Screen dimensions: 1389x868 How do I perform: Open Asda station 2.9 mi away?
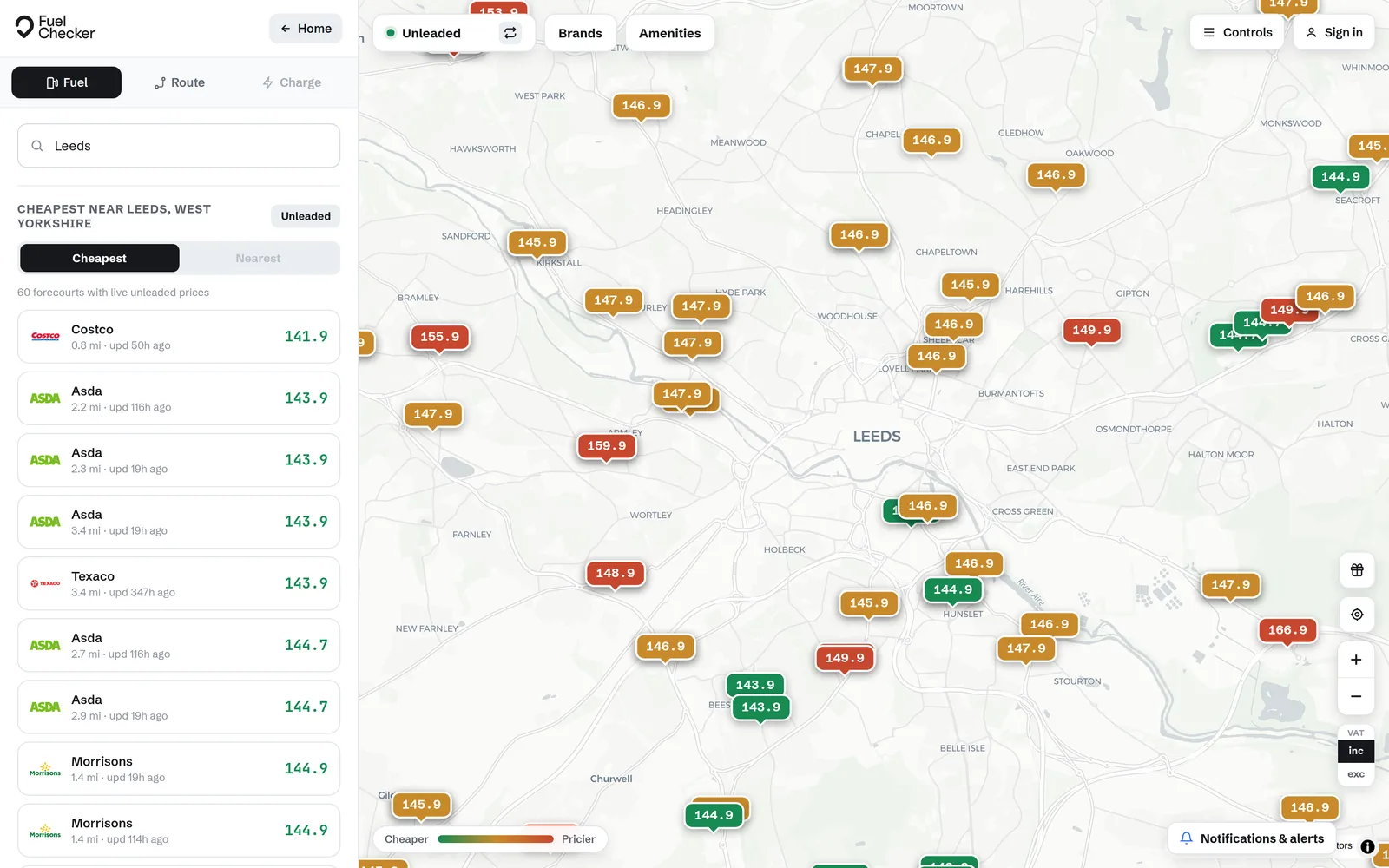179,707
